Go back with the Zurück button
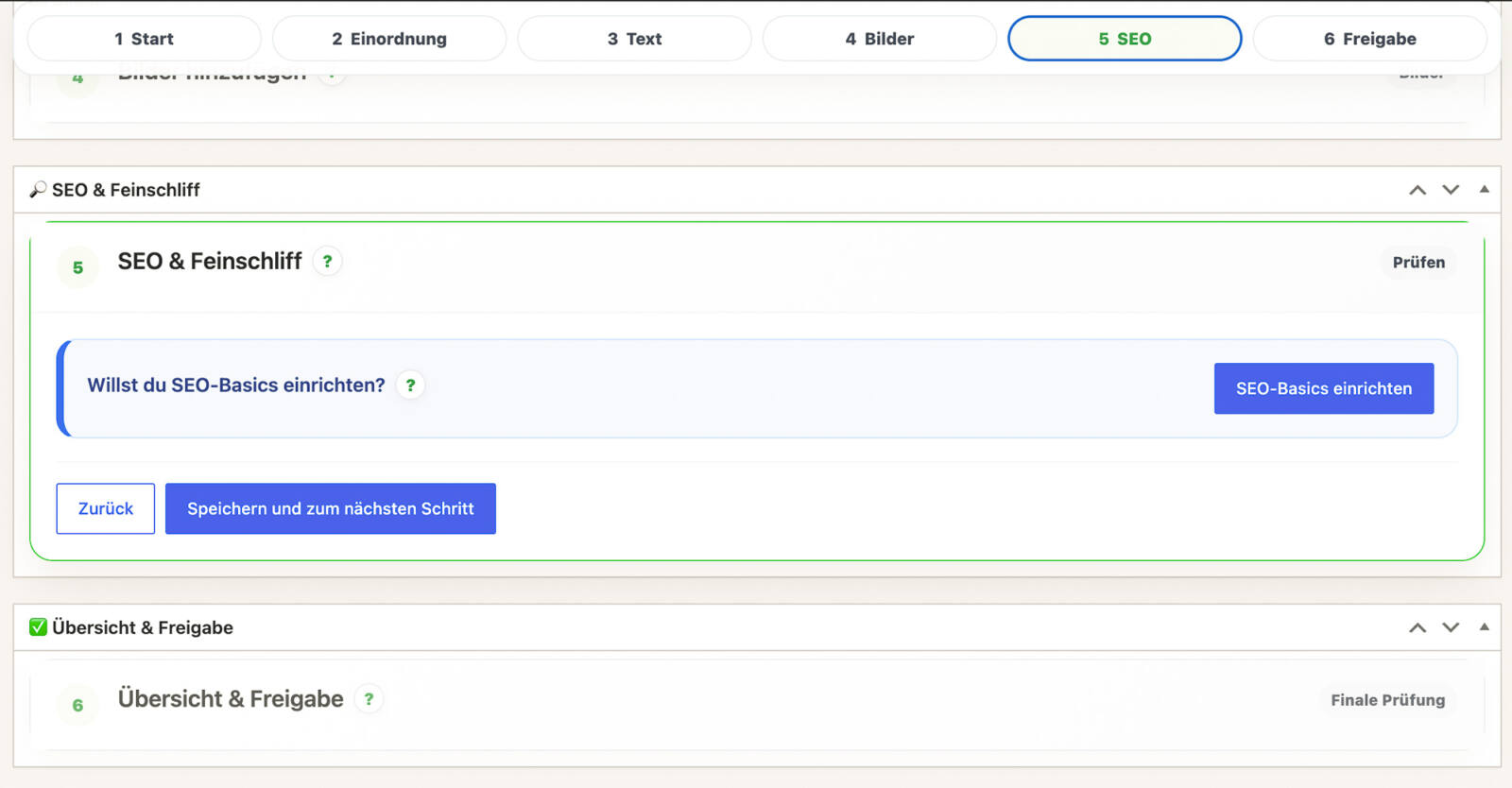This screenshot has height=788, width=1512. click(x=106, y=508)
